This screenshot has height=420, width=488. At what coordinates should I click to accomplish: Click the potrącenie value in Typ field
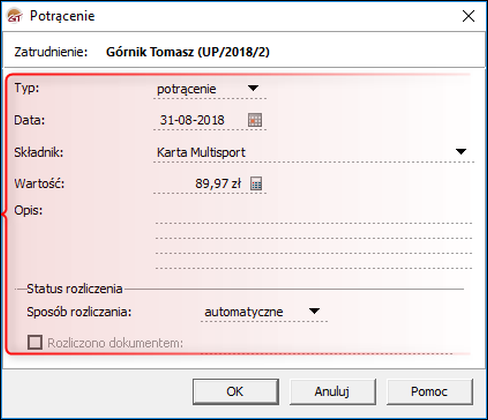click(x=186, y=89)
